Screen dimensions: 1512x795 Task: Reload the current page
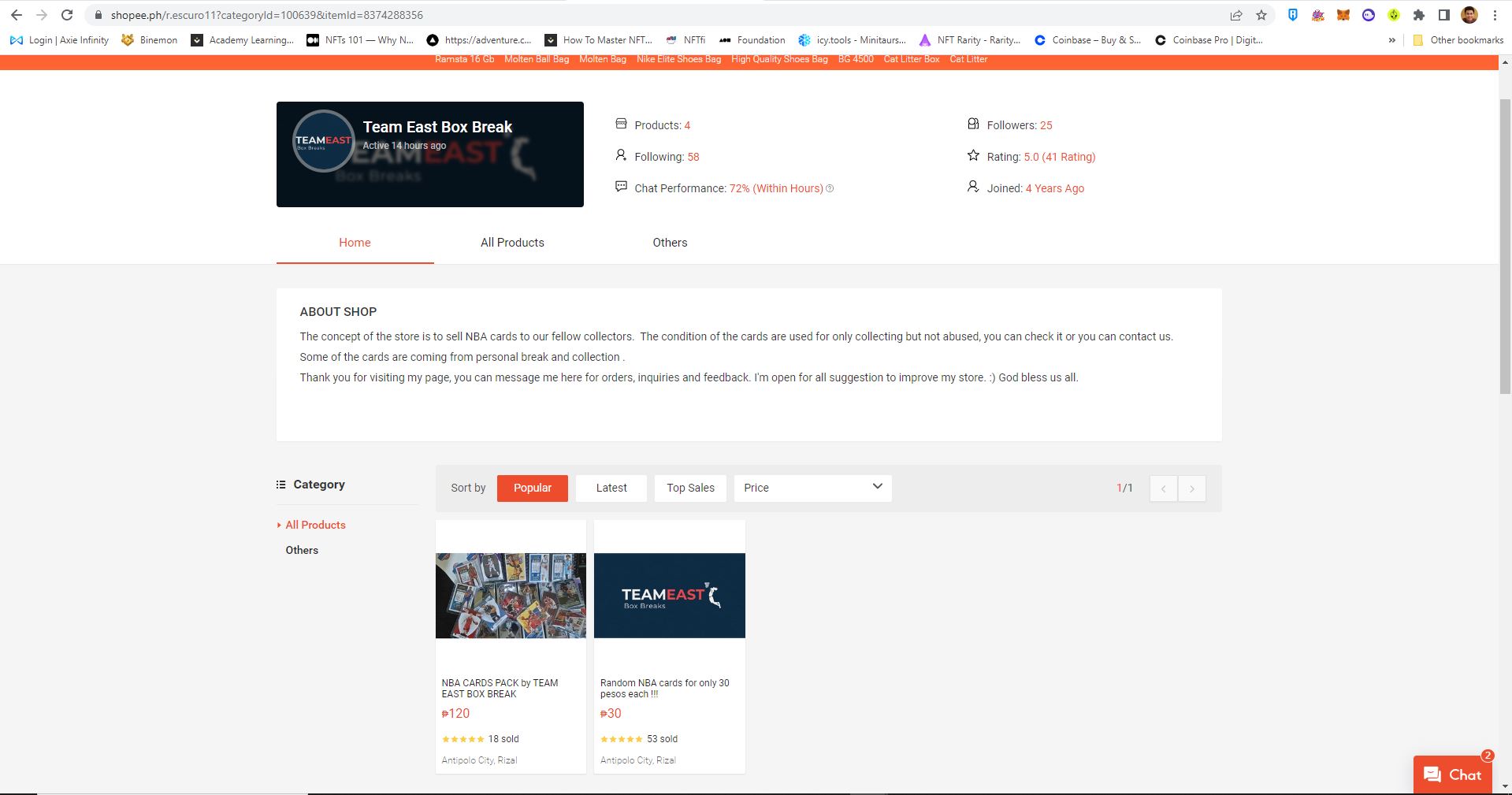[x=67, y=15]
